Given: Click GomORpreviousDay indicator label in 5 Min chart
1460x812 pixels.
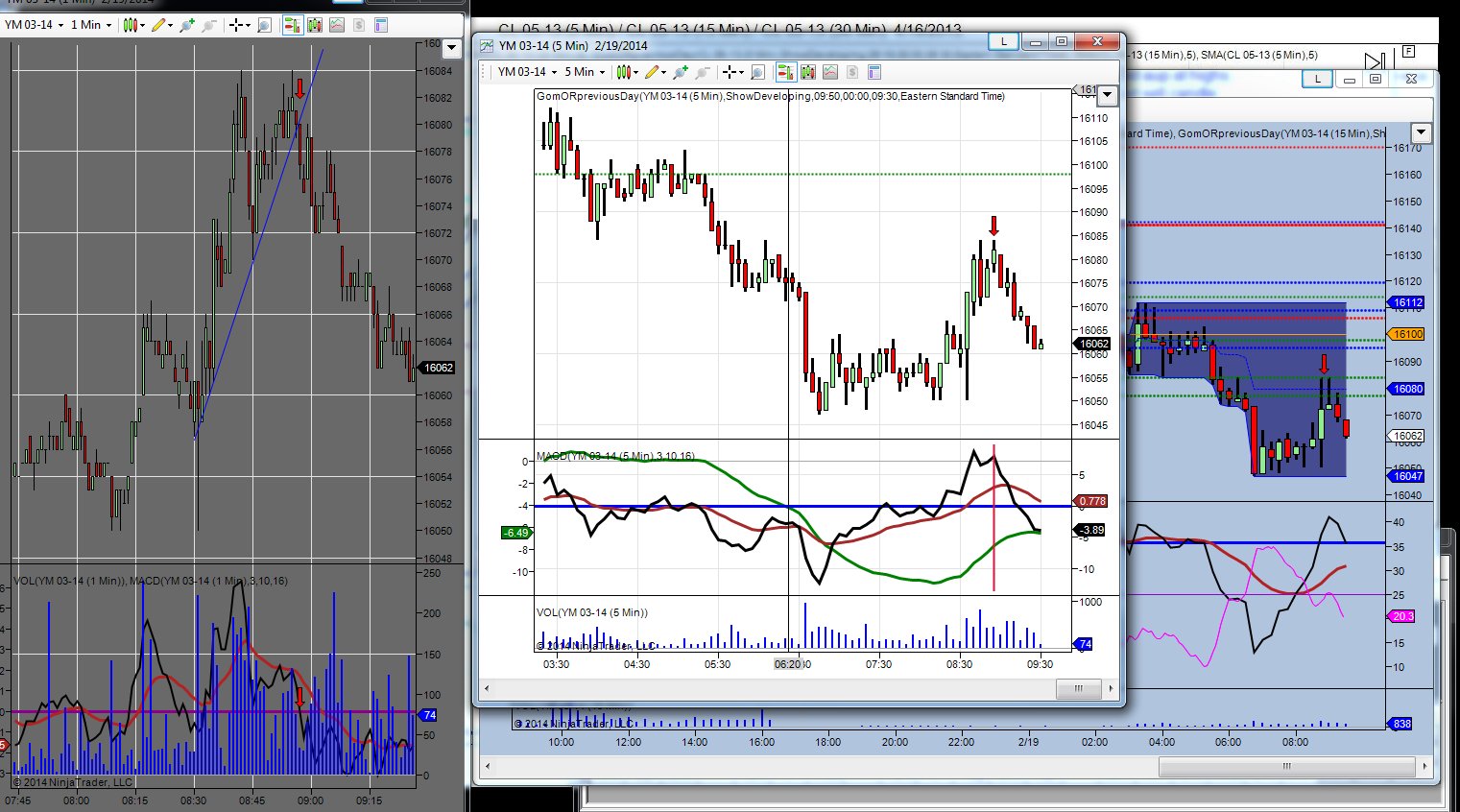Looking at the screenshot, I should [771, 96].
